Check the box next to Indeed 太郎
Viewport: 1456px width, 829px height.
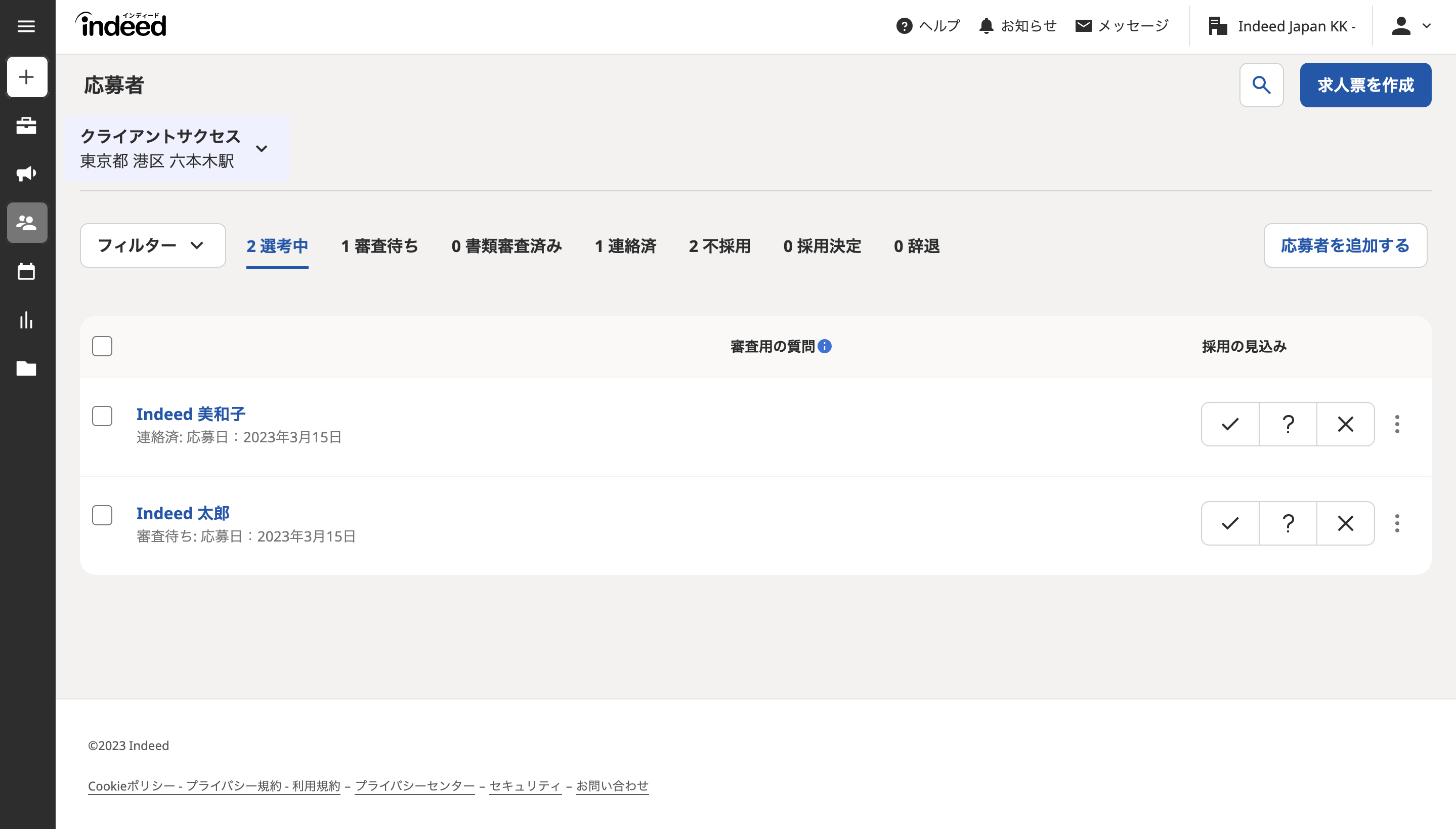(x=102, y=515)
